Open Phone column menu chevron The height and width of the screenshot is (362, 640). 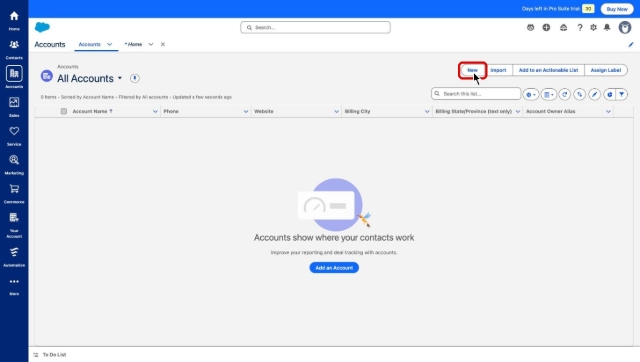pos(246,111)
